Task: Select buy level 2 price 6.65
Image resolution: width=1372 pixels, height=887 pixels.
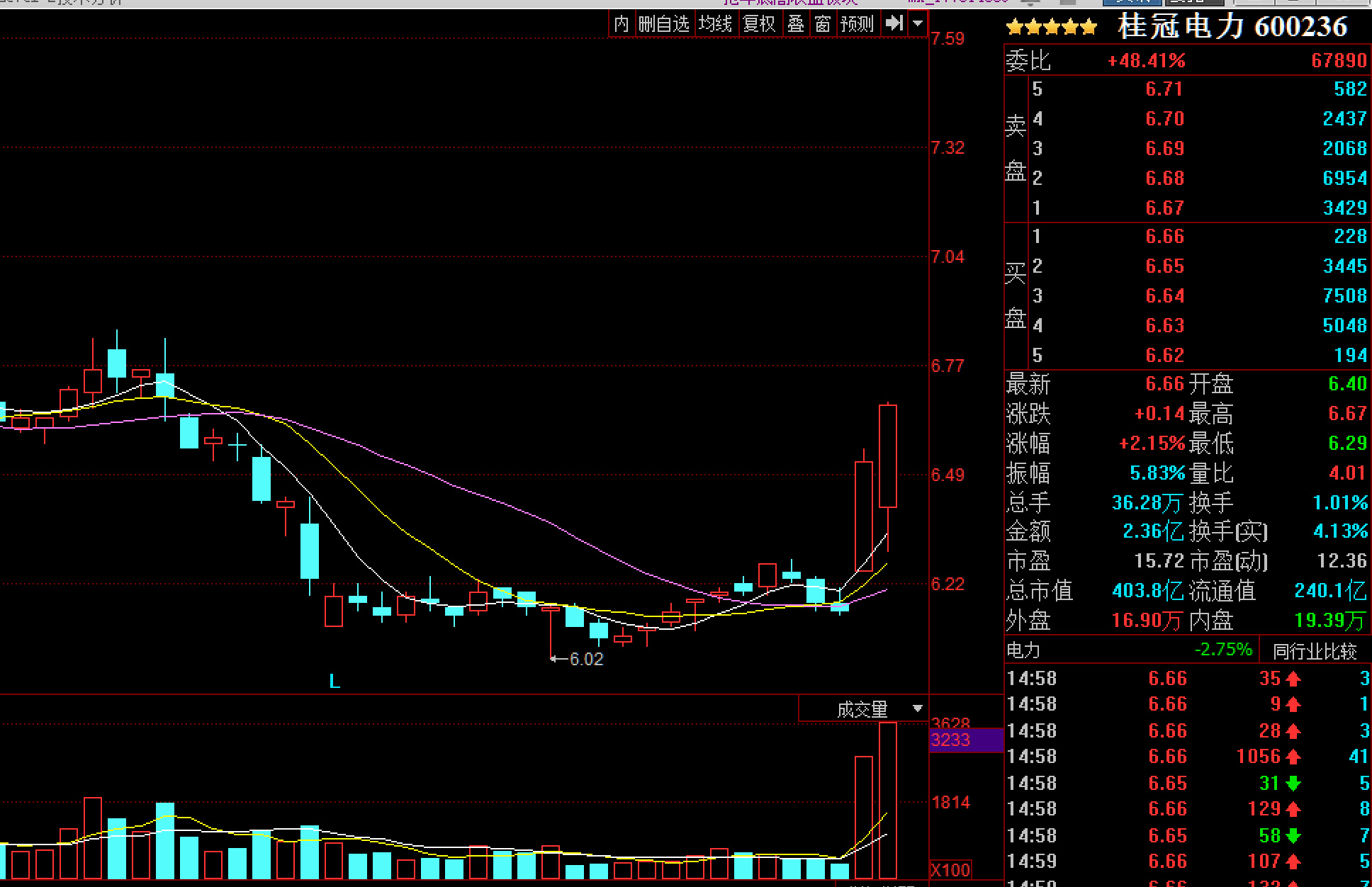Action: [1164, 266]
